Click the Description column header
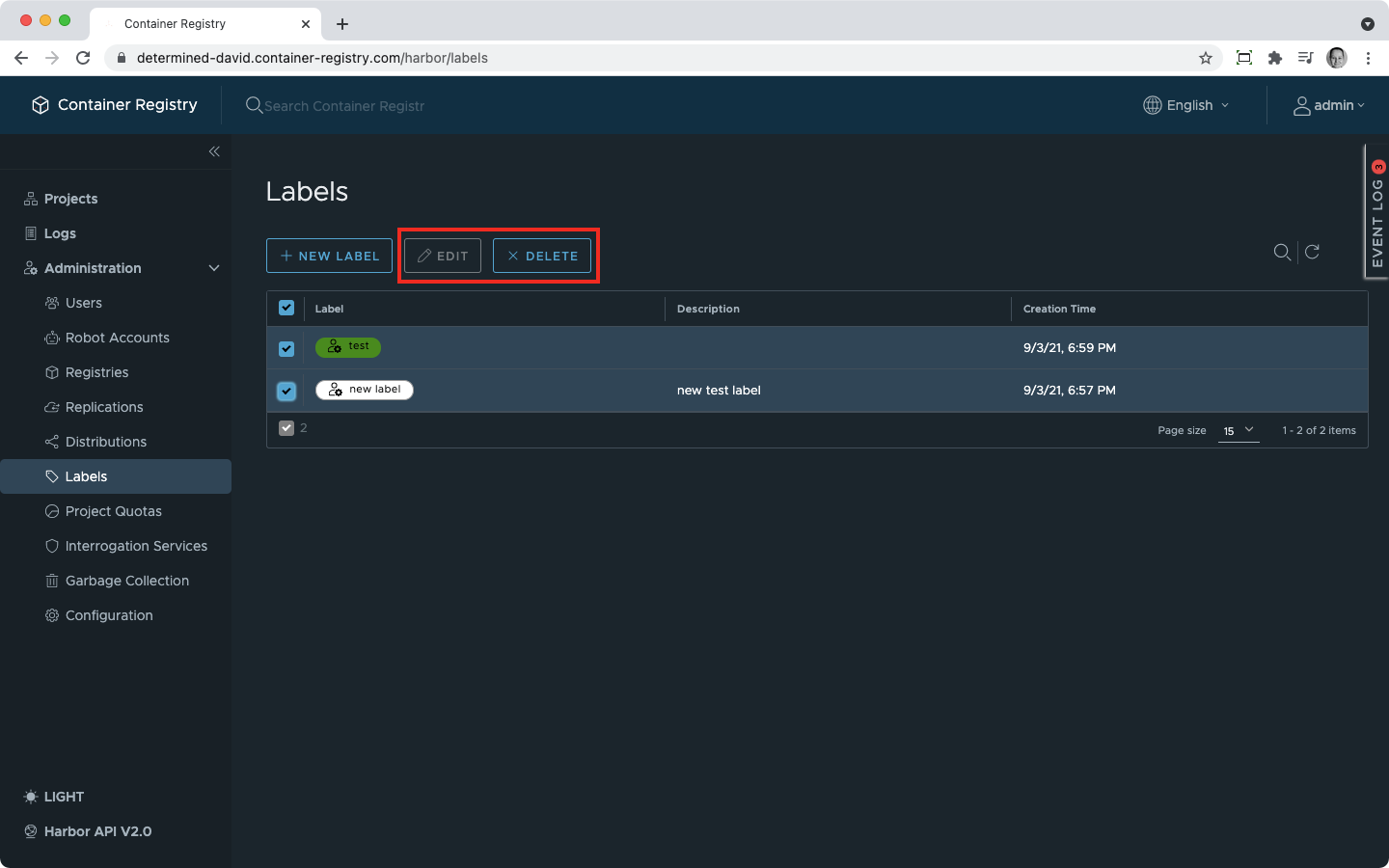This screenshot has width=1389, height=868. [708, 309]
